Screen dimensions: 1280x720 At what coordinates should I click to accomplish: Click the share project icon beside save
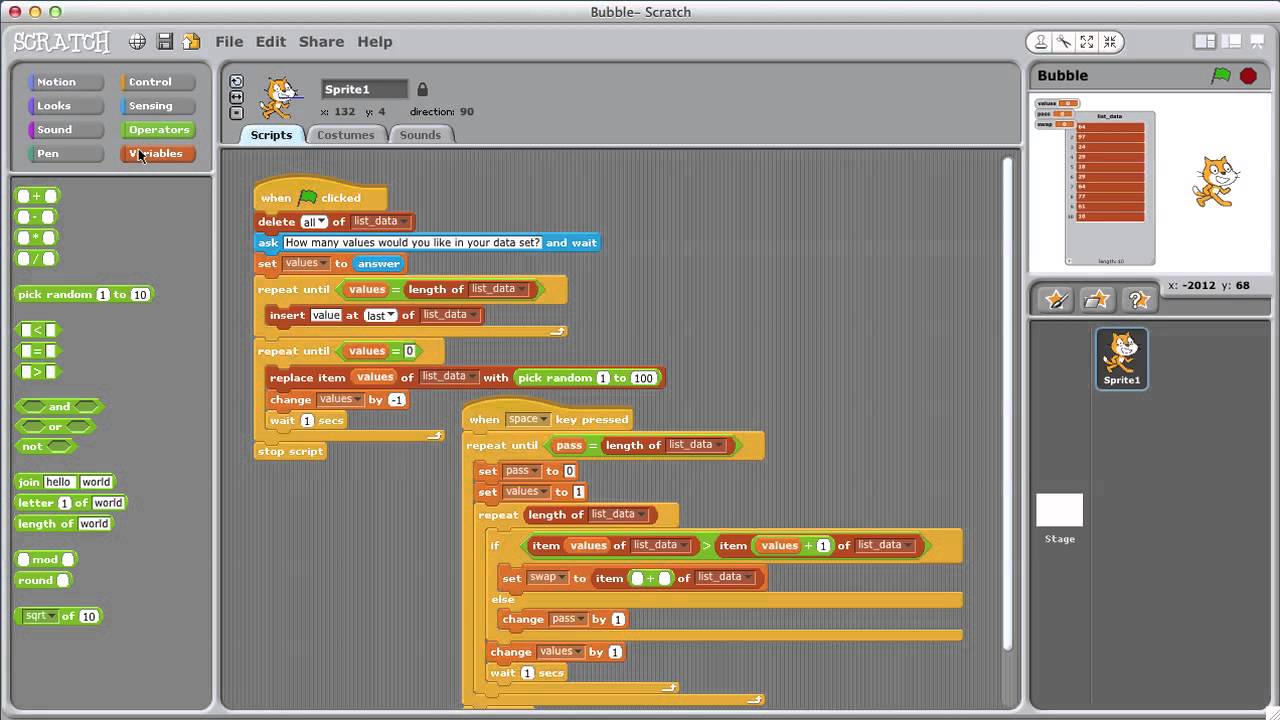[x=191, y=42]
